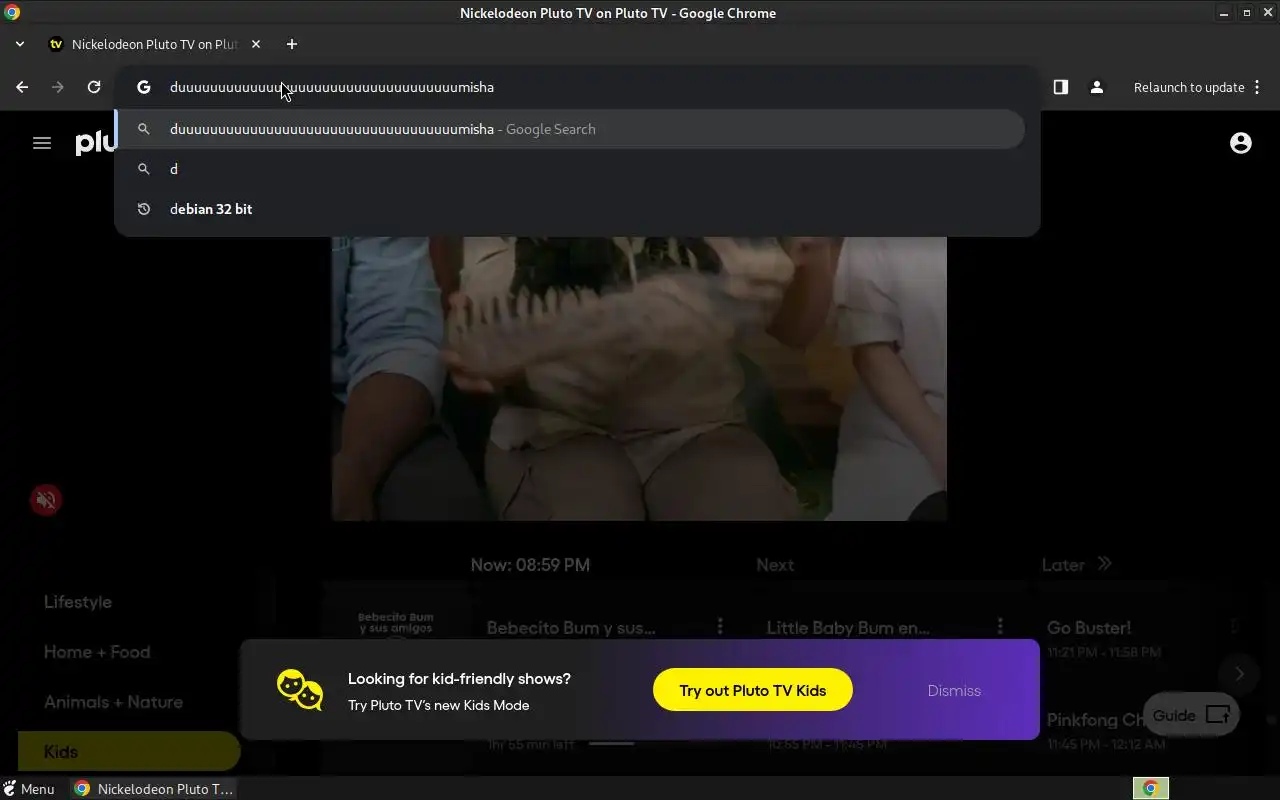Dismiss the Kids Mode banner

[954, 690]
